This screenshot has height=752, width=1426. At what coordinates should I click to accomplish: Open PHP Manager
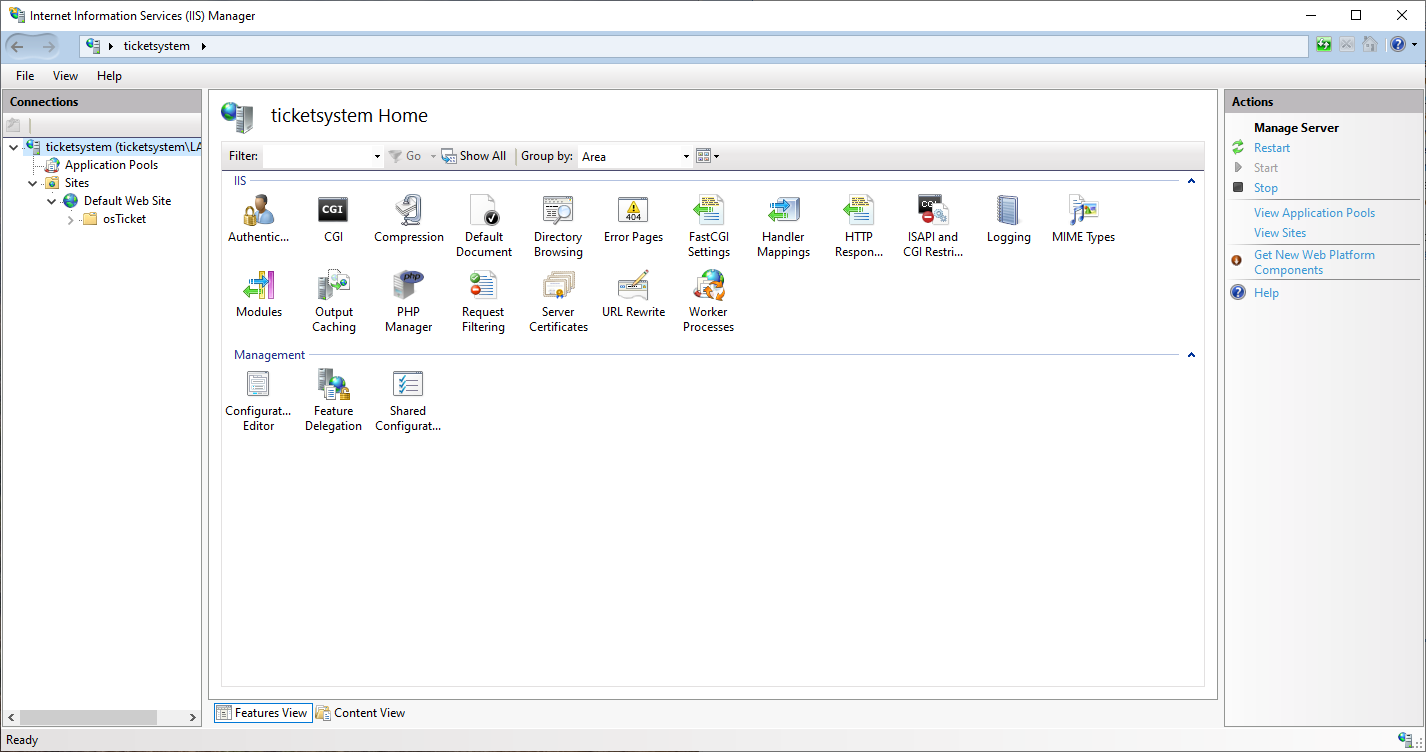409,302
